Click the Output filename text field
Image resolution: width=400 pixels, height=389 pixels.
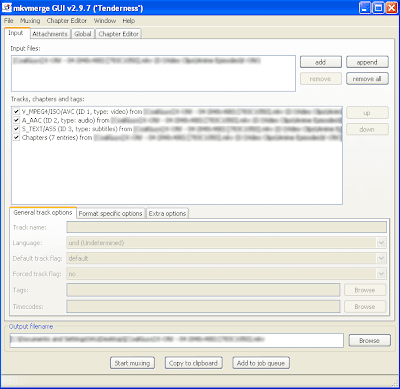[177, 340]
